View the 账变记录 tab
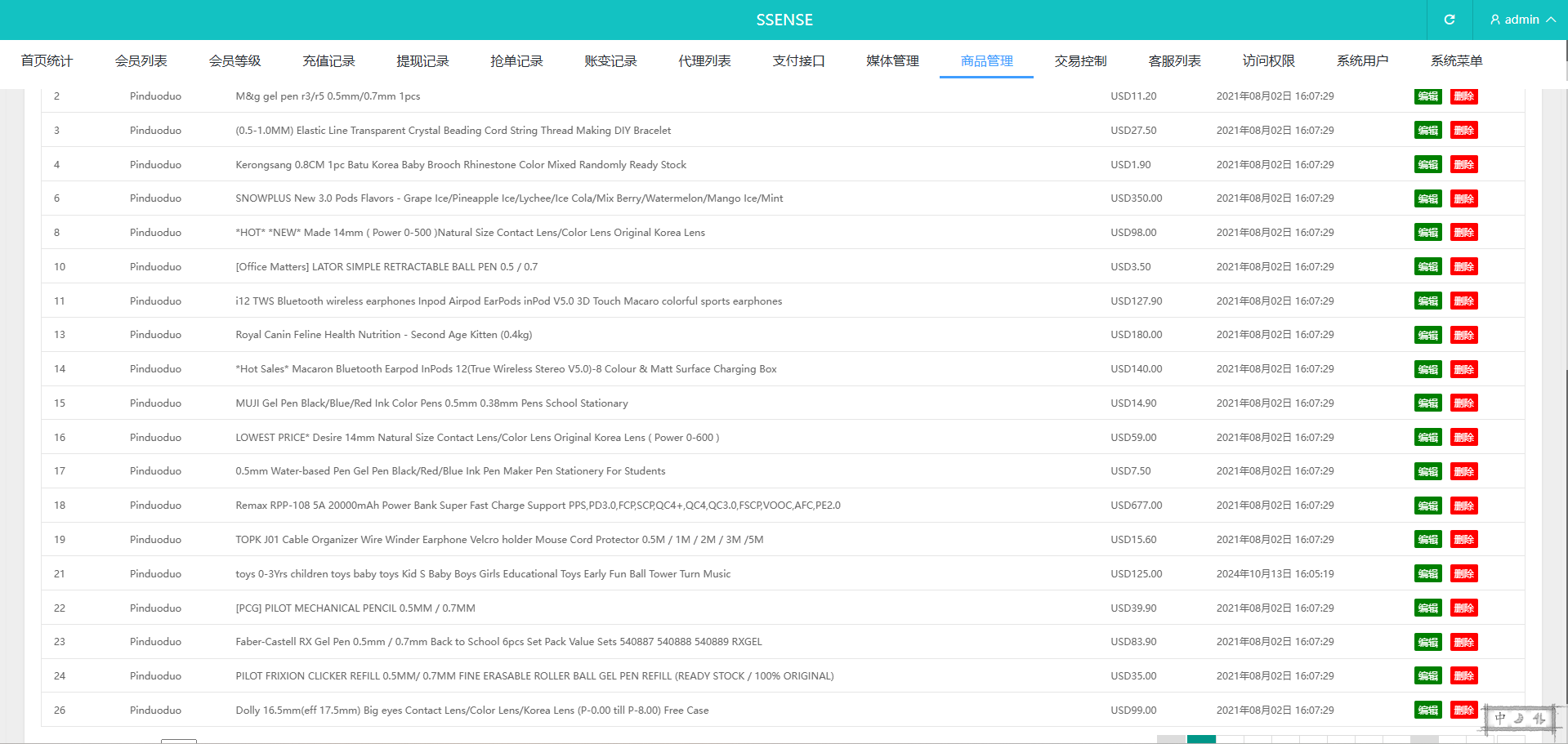Image resolution: width=1568 pixels, height=744 pixels. point(610,60)
